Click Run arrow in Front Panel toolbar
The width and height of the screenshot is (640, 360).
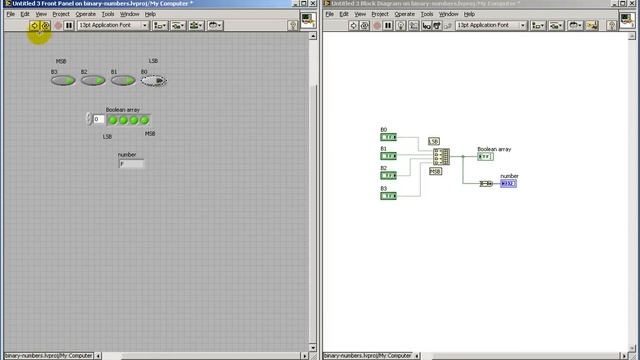click(34, 25)
